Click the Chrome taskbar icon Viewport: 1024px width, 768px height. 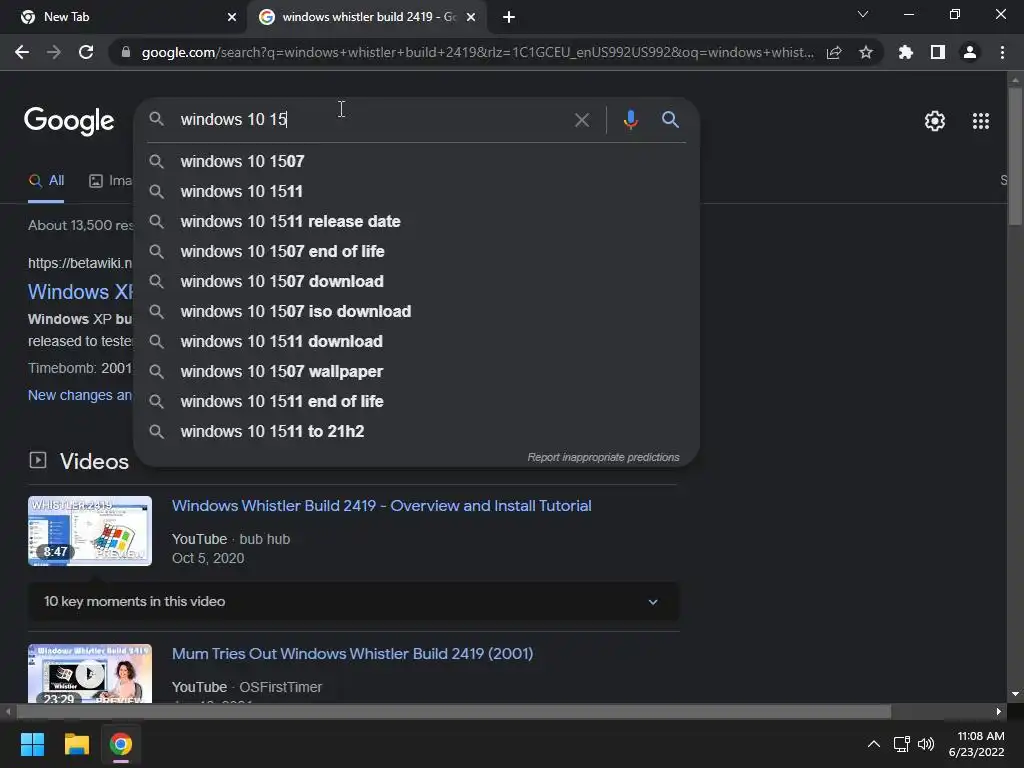[x=120, y=744]
